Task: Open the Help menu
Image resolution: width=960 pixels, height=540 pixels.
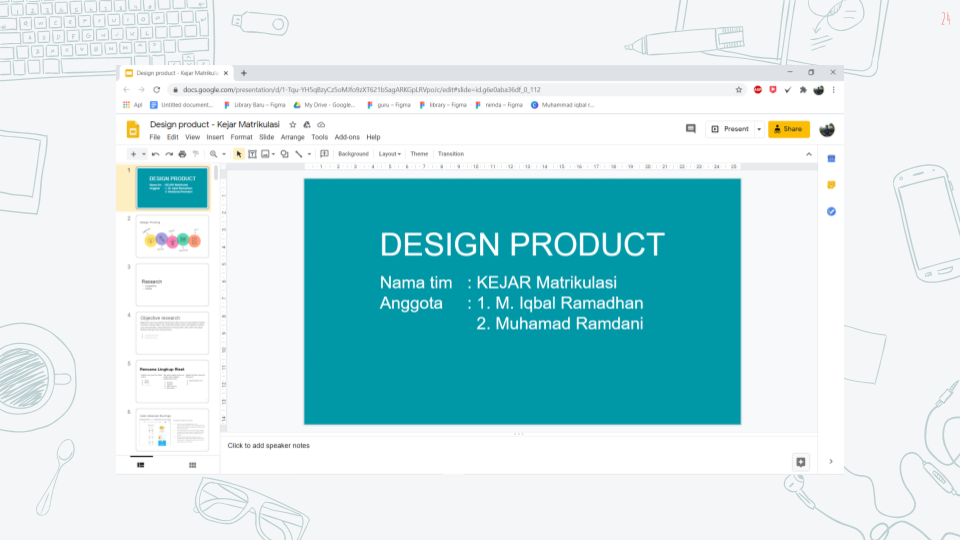Action: pyautogui.click(x=373, y=137)
